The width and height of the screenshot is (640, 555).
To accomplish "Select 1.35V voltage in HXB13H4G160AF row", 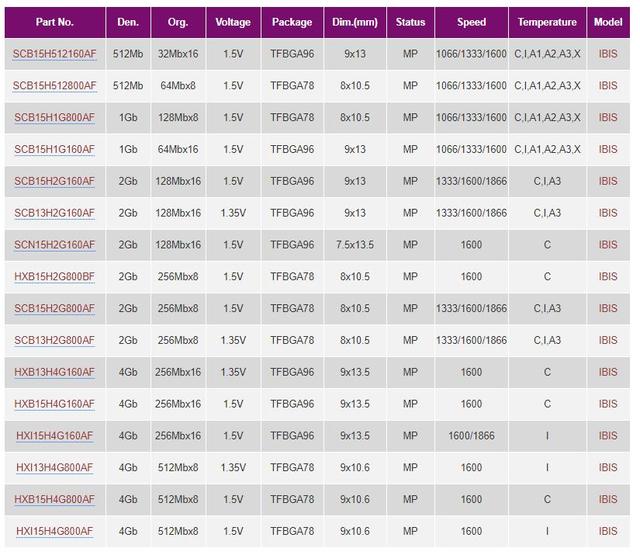I will (233, 372).
